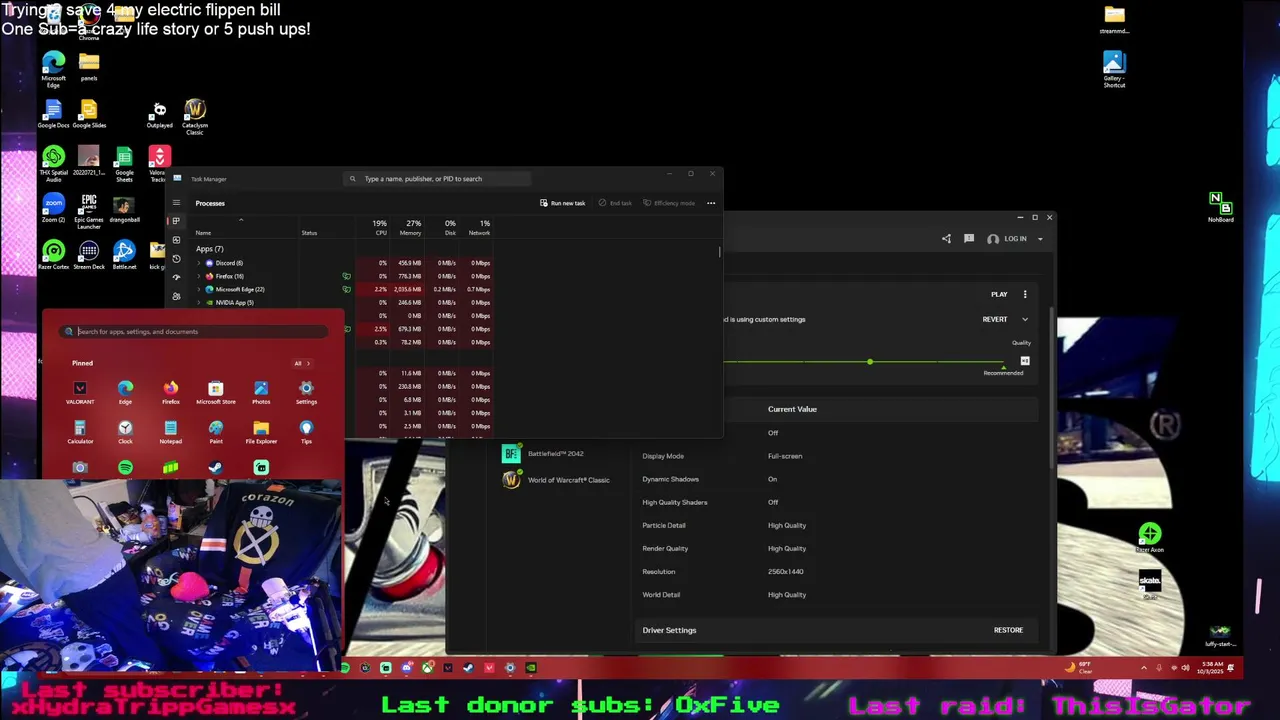Open Startup apps icon in Task Manager sidebar

pyautogui.click(x=177, y=277)
